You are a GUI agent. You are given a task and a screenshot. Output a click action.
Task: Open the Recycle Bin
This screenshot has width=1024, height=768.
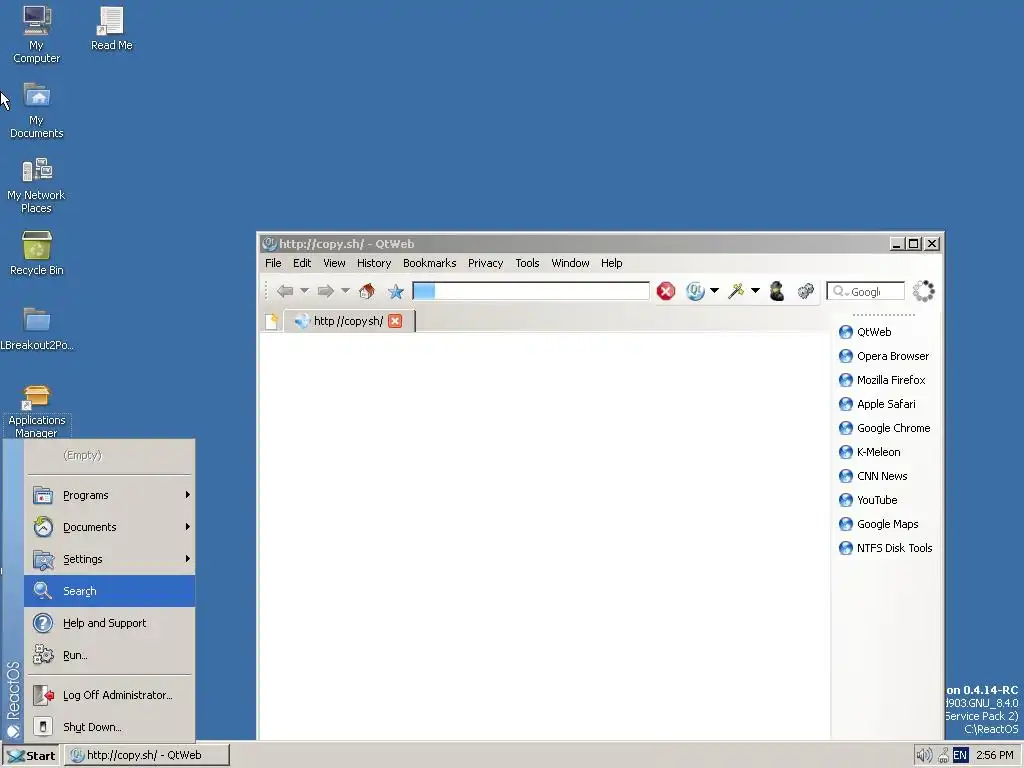coord(37,253)
